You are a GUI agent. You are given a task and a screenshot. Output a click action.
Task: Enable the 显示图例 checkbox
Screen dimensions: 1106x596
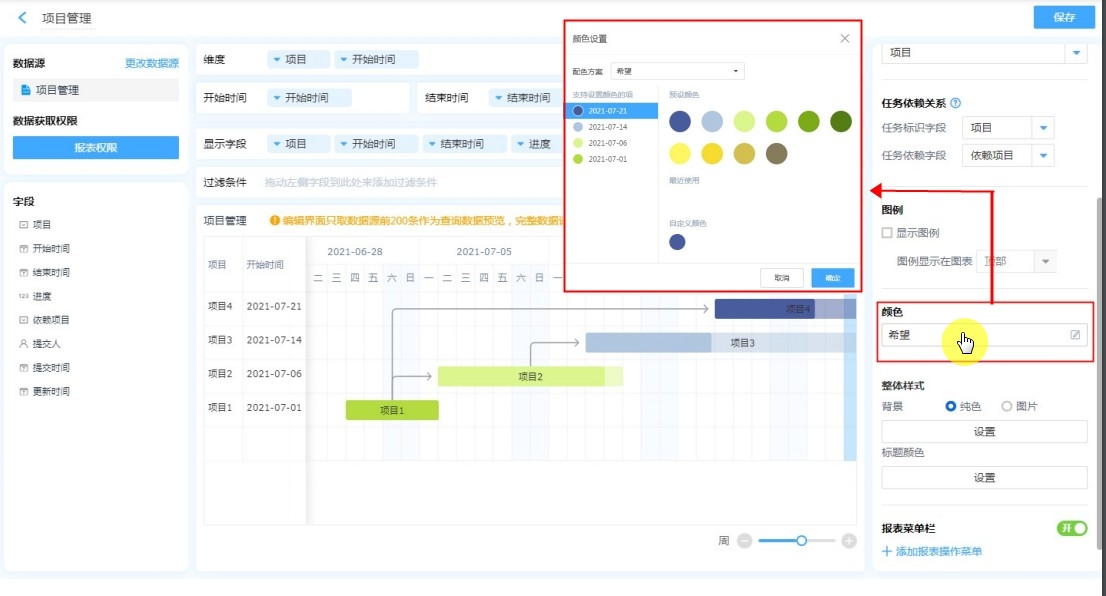click(x=886, y=233)
